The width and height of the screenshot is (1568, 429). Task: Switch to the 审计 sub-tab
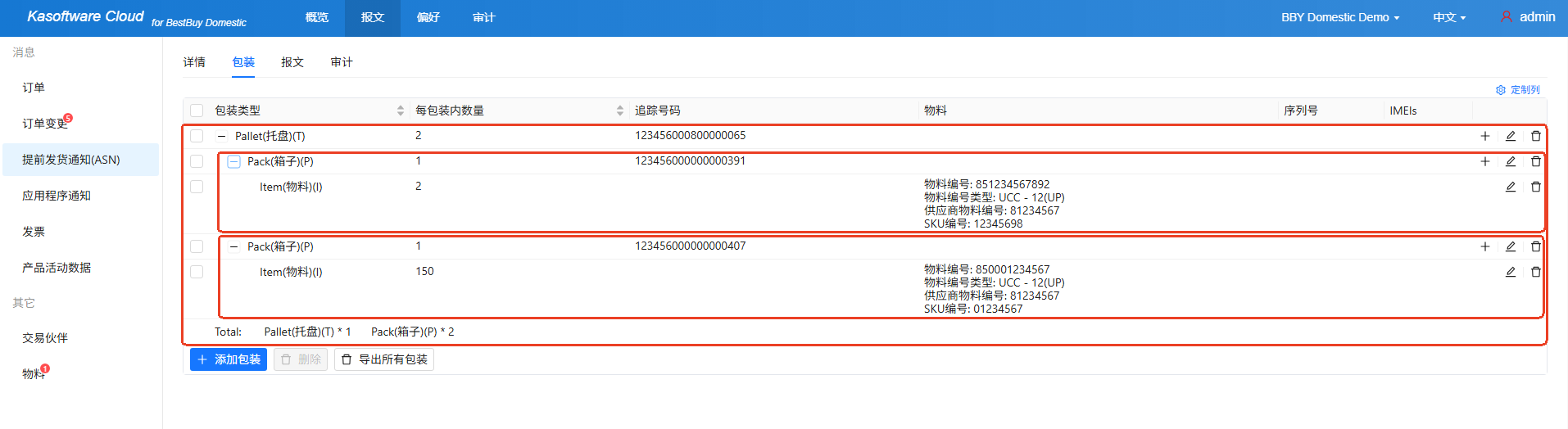coord(342,62)
